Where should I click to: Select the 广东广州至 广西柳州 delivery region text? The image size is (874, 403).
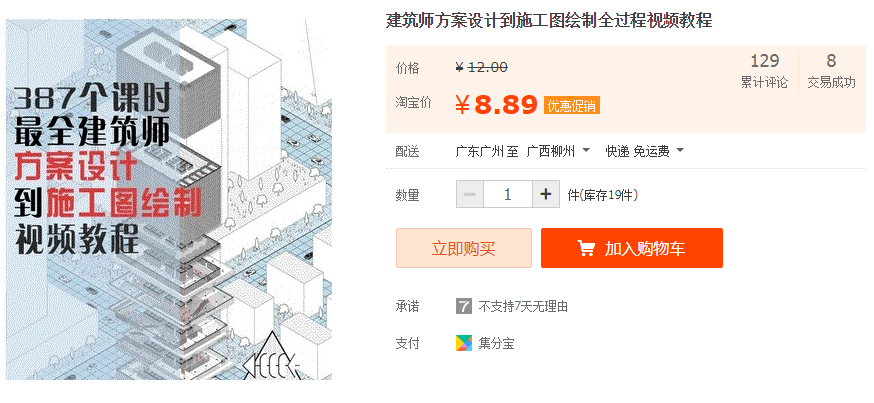point(515,150)
